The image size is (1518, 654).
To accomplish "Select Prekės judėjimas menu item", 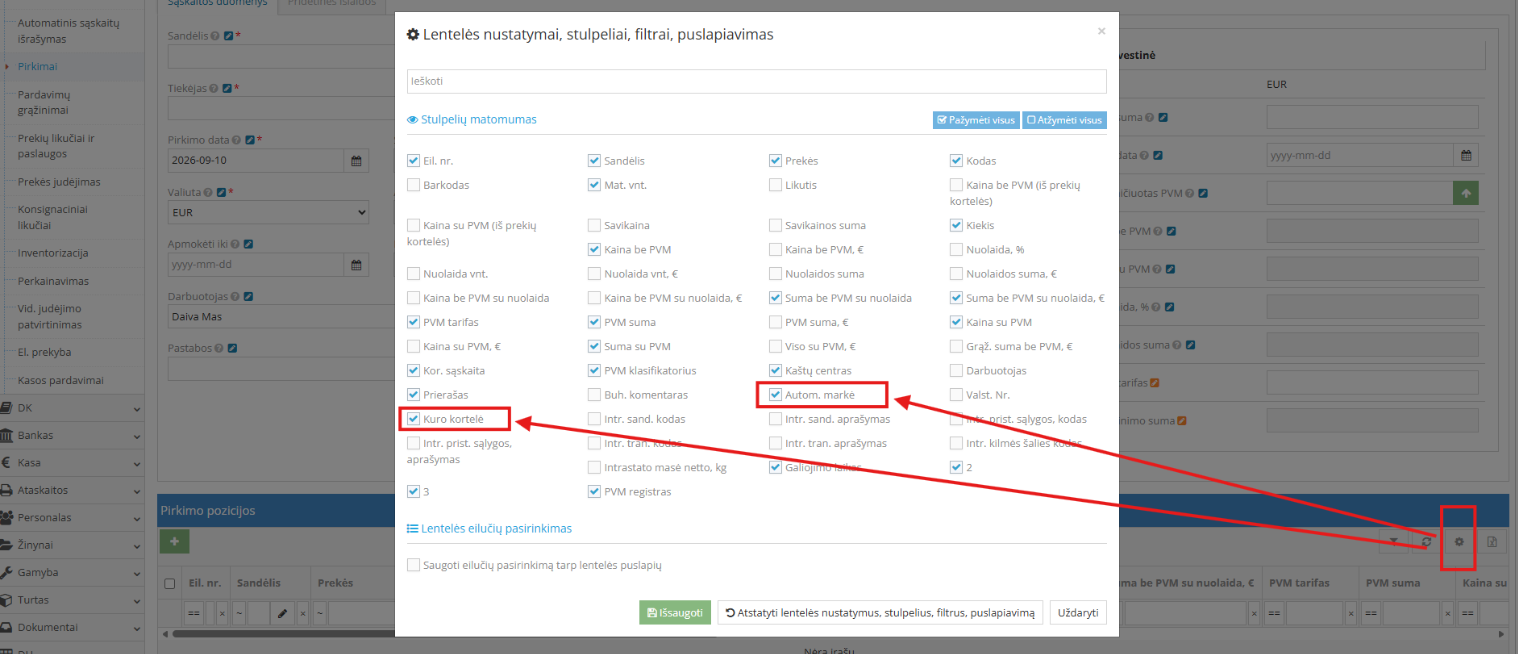I will click(59, 182).
